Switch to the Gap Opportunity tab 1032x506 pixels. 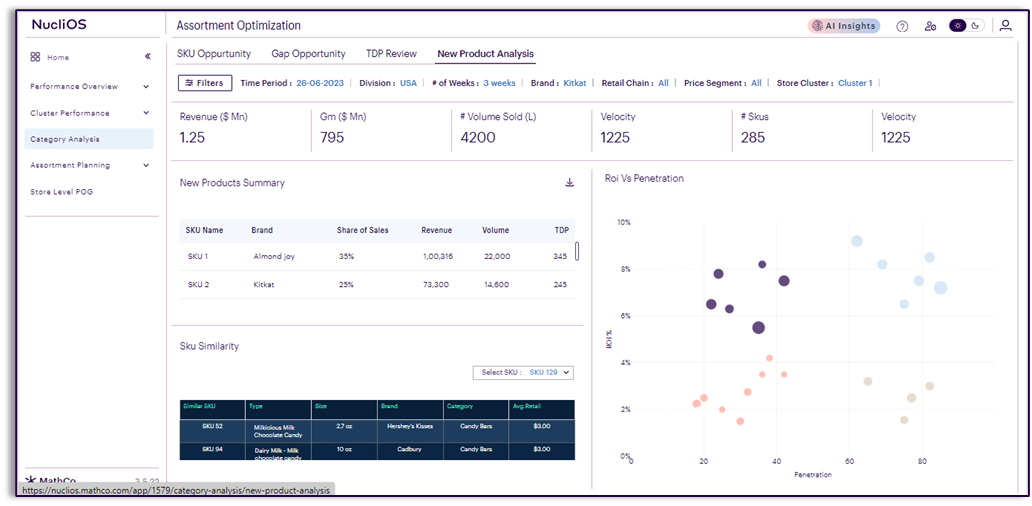(x=308, y=54)
